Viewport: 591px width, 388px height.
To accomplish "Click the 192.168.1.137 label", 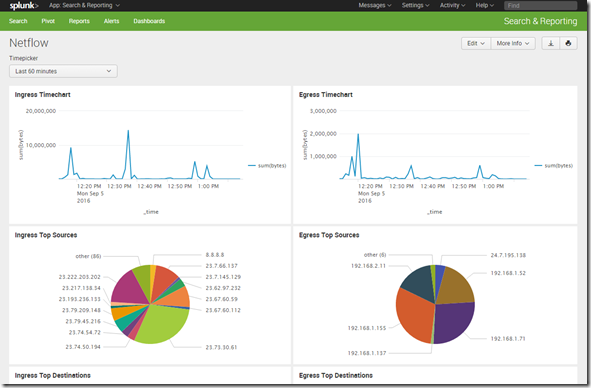I will pyautogui.click(x=367, y=353).
